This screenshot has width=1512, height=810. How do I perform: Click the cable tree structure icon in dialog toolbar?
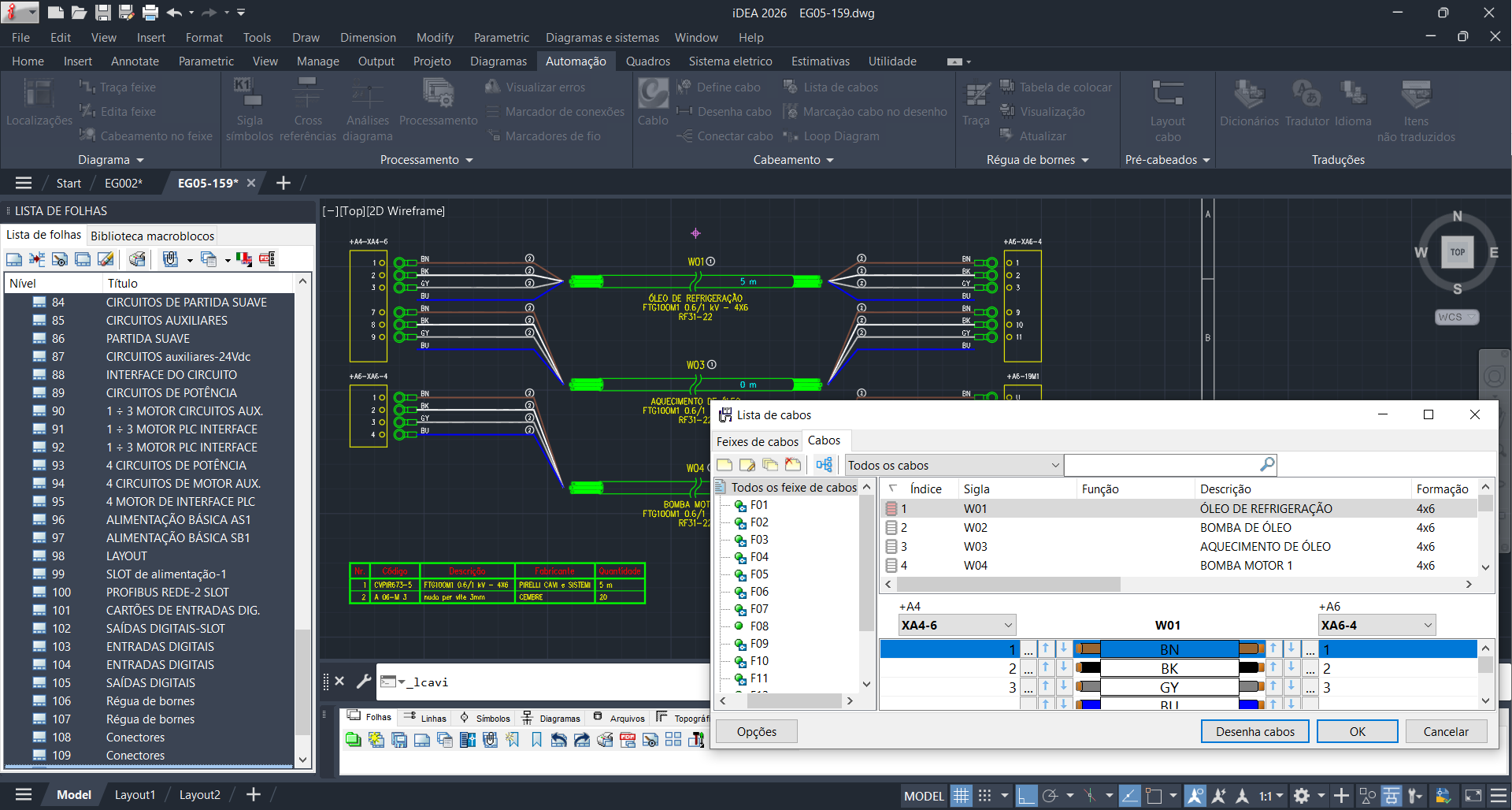(x=825, y=465)
